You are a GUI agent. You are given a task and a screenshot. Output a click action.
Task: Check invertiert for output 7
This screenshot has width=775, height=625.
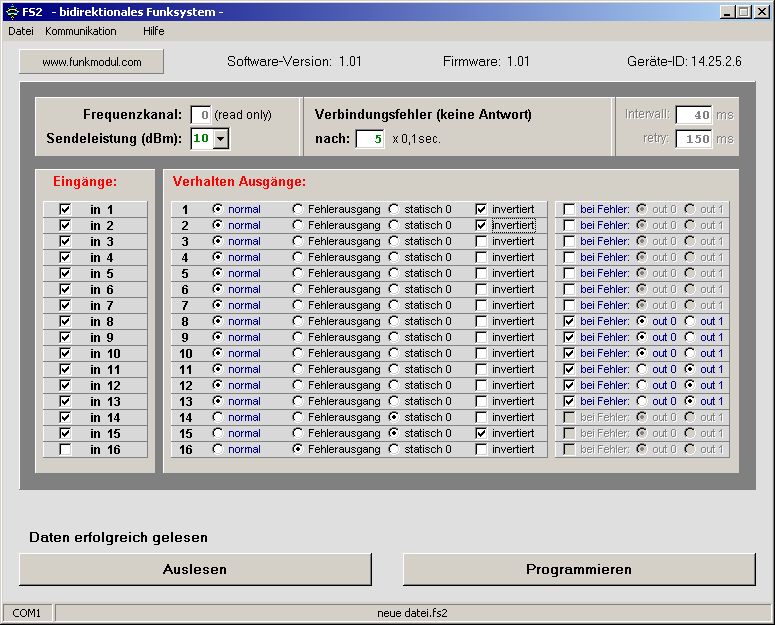[x=481, y=305]
